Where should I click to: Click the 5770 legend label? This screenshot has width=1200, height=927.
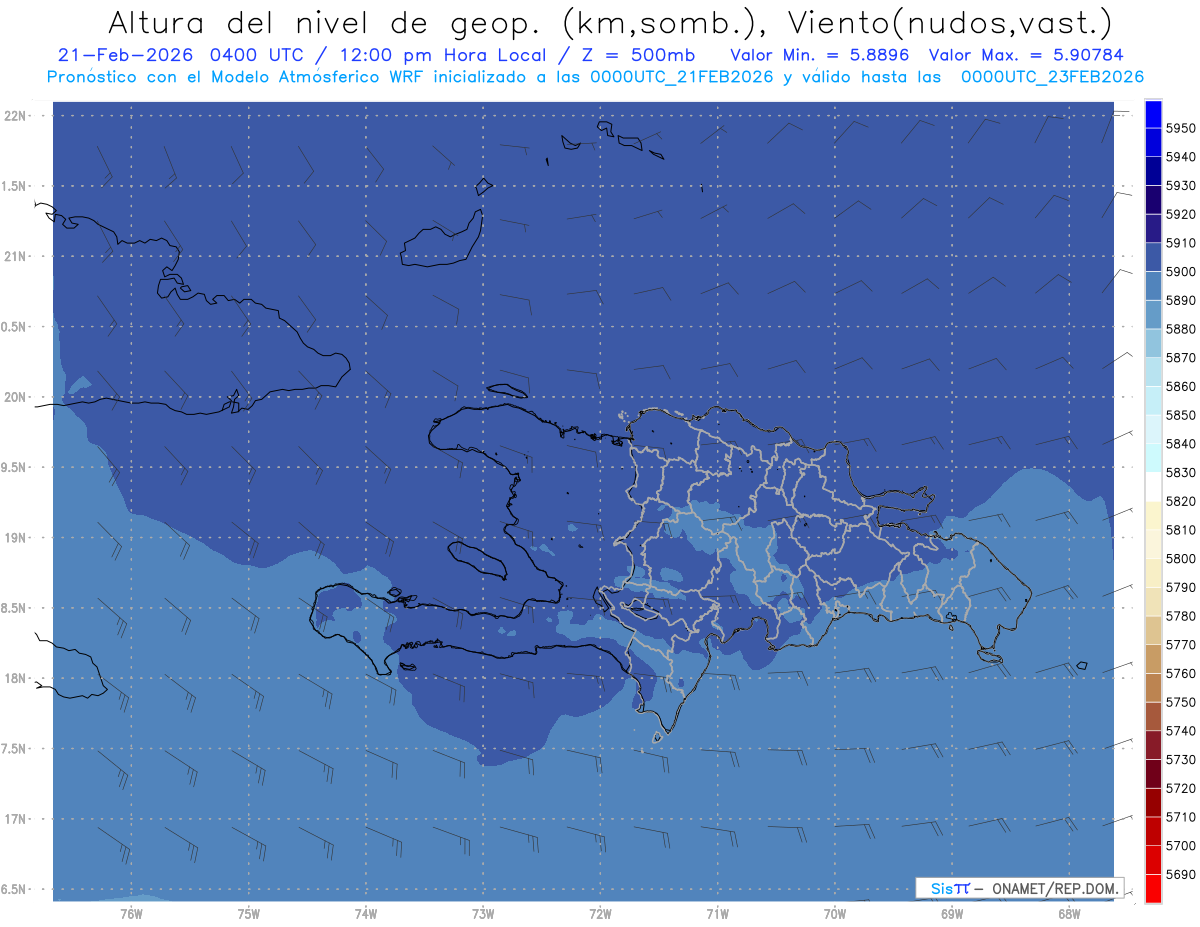[x=1181, y=645]
